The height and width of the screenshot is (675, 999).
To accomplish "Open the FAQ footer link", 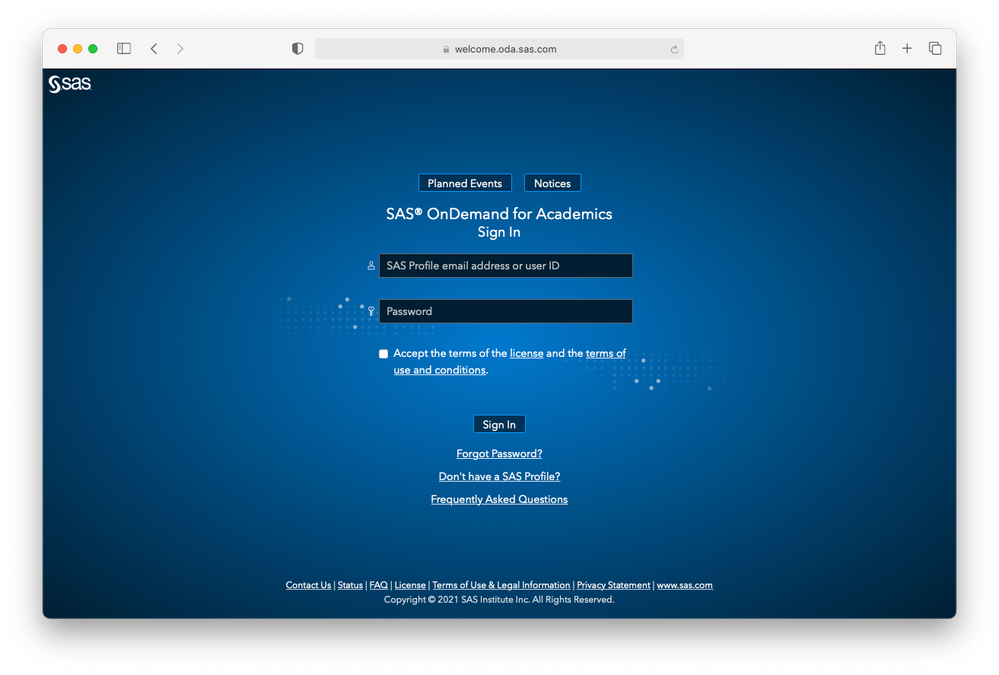I will pos(378,585).
